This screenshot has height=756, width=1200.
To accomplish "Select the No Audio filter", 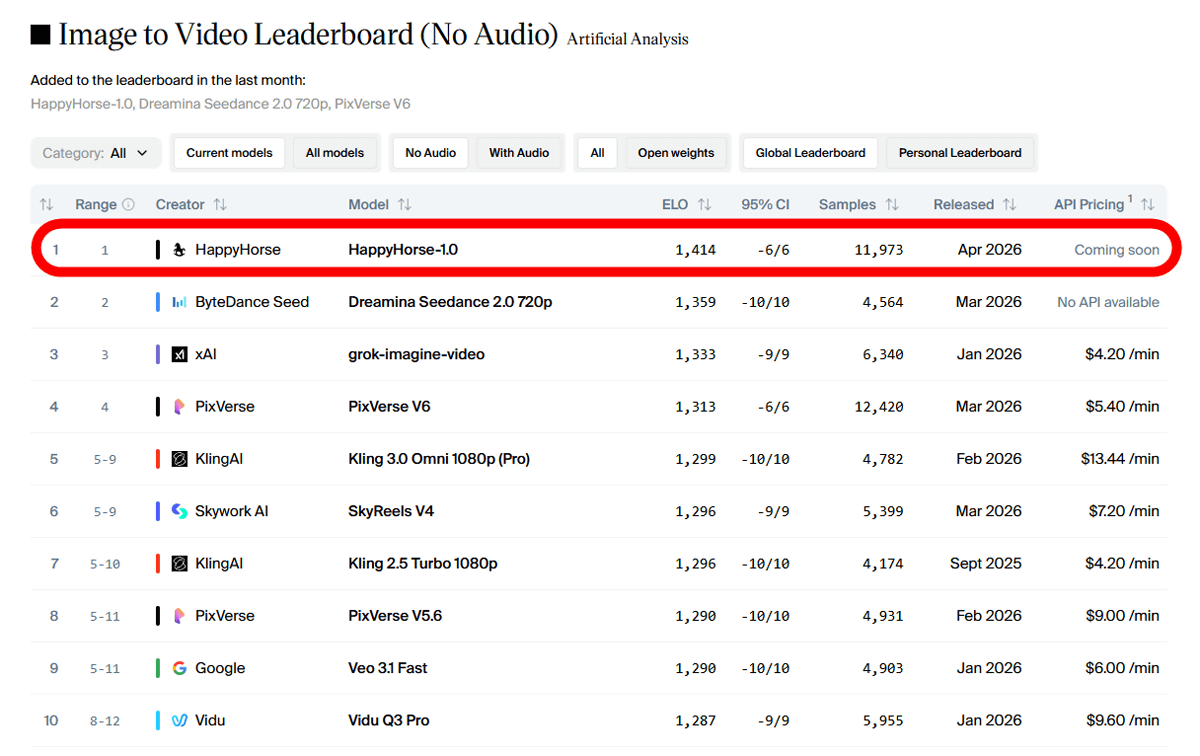I will point(430,153).
